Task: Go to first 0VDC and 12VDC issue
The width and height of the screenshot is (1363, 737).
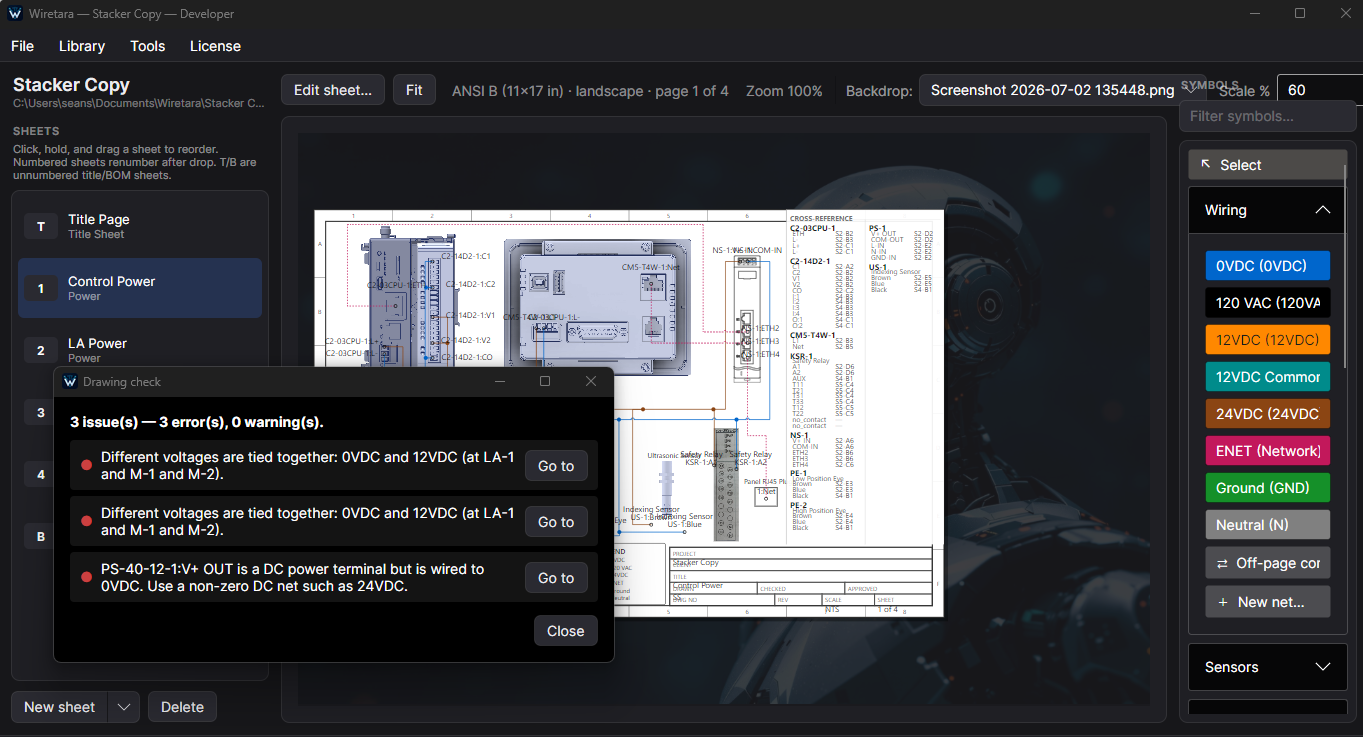Action: click(556, 466)
